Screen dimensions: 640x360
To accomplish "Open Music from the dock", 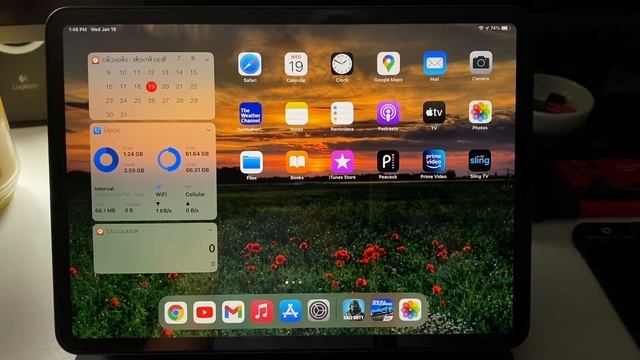I will 262,311.
